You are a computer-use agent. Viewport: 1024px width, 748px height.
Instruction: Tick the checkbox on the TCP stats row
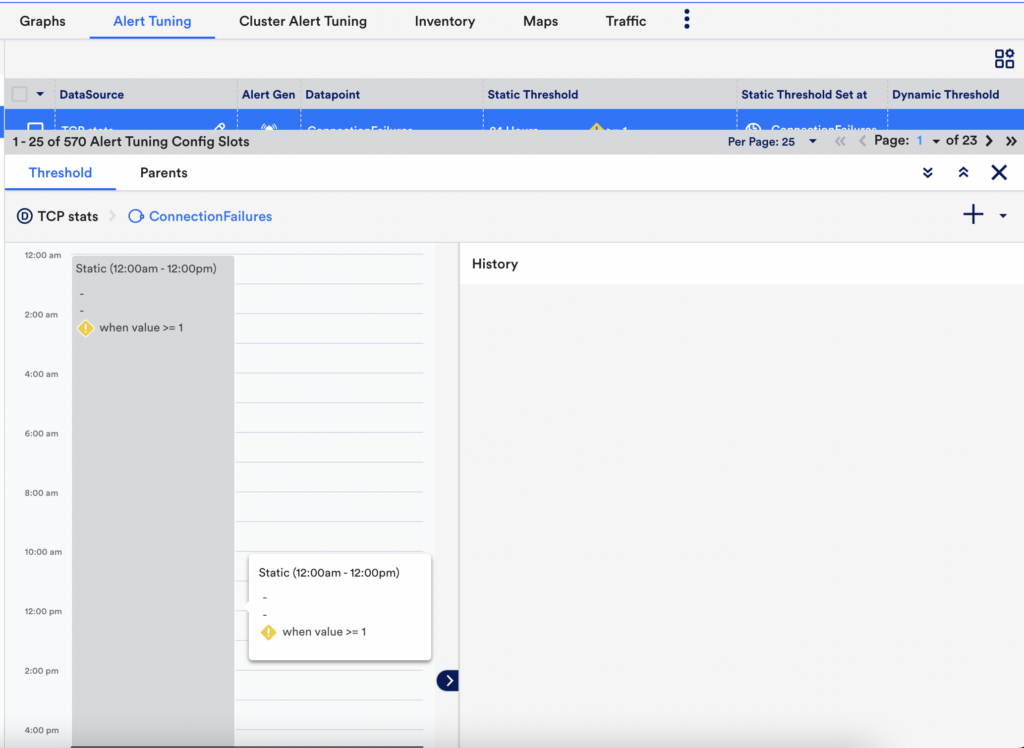click(x=36, y=127)
